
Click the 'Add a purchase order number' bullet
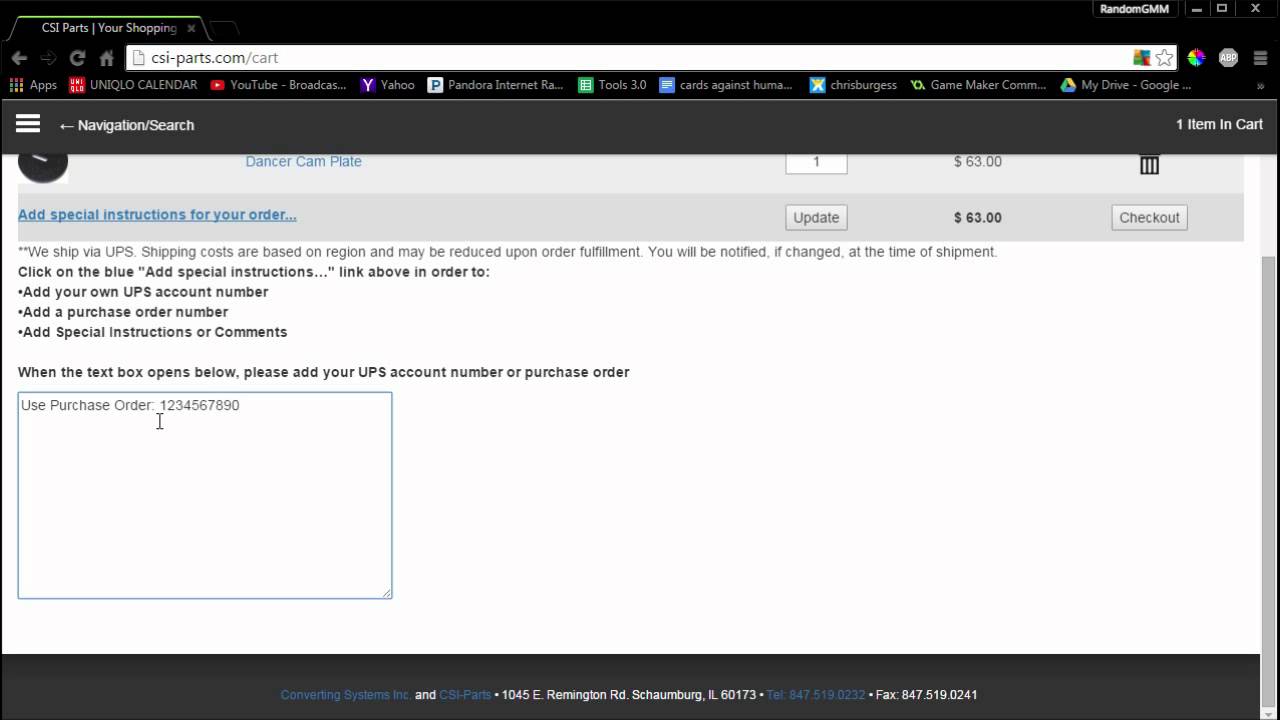(123, 312)
